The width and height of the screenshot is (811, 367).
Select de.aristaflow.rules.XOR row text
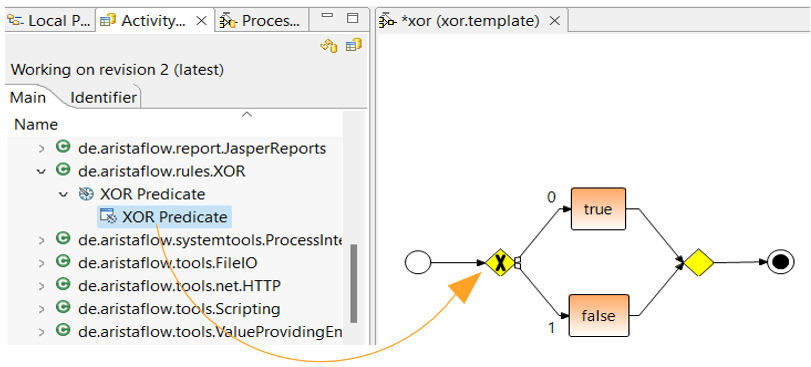[x=161, y=172]
